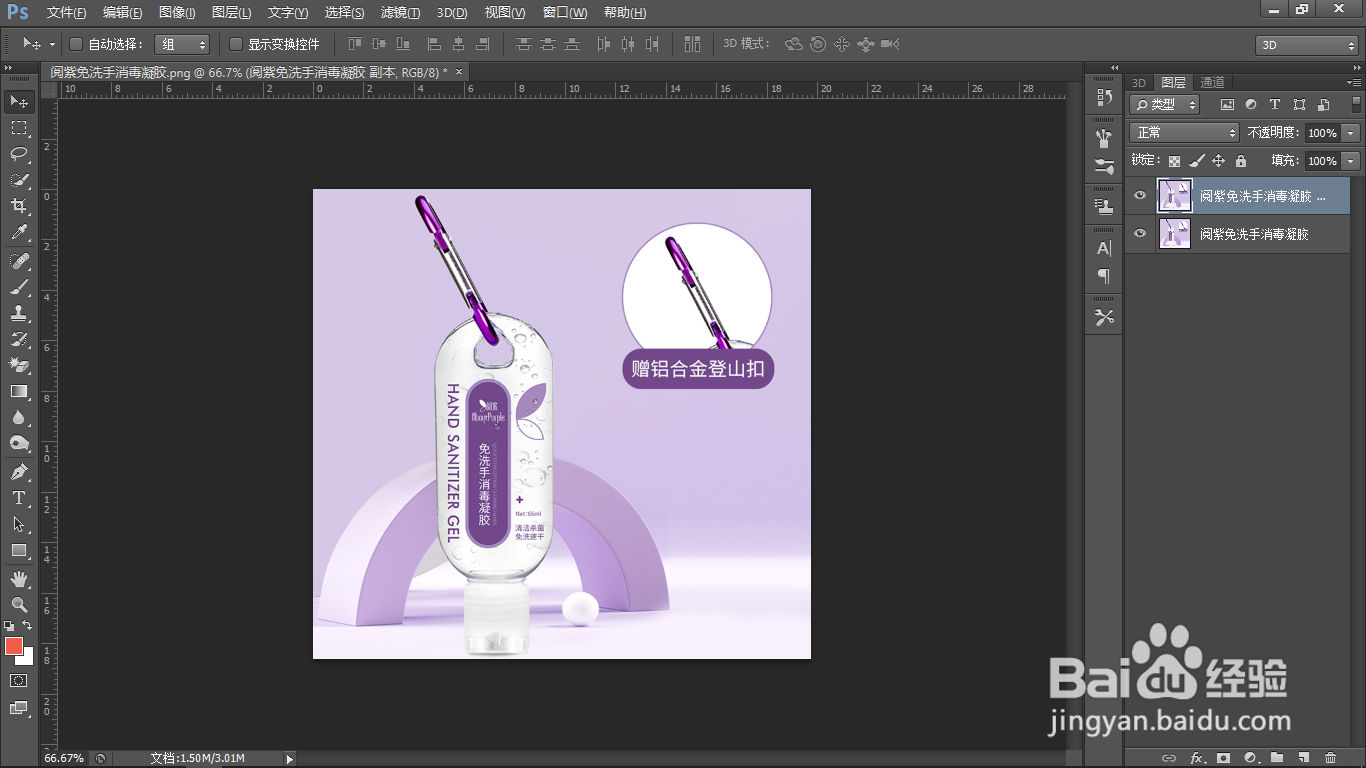Open the Clone Source panel icon
This screenshot has width=1366, height=768.
[x=1104, y=207]
